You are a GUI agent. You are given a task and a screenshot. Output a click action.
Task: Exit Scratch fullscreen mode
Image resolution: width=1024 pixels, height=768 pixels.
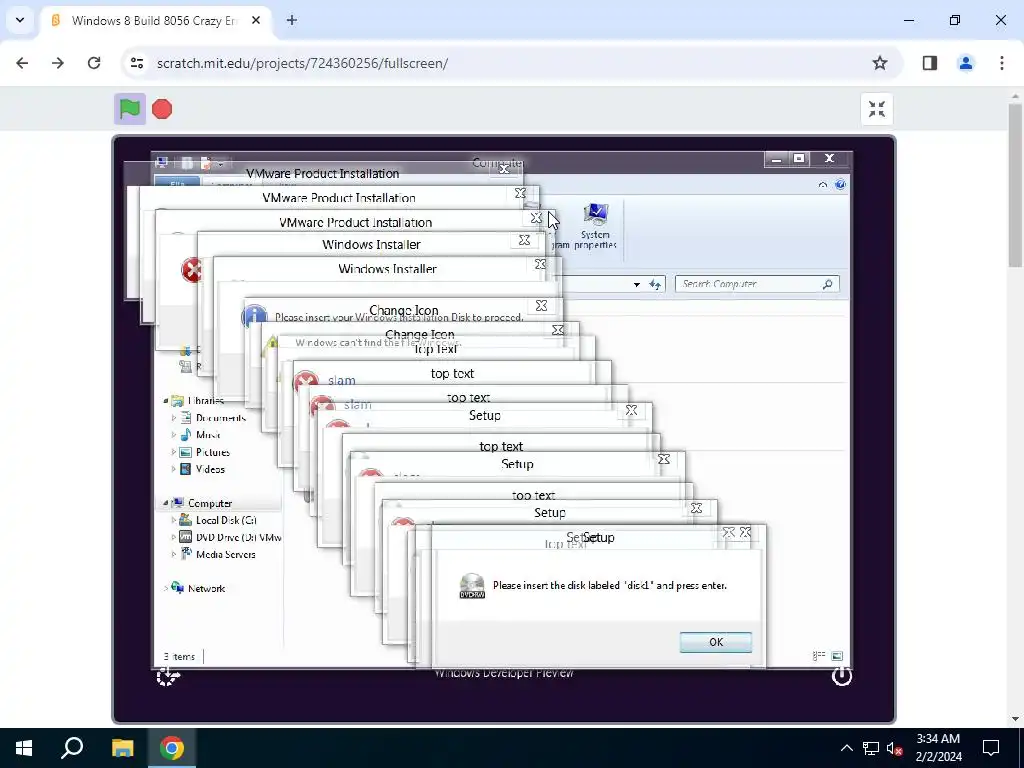876,109
